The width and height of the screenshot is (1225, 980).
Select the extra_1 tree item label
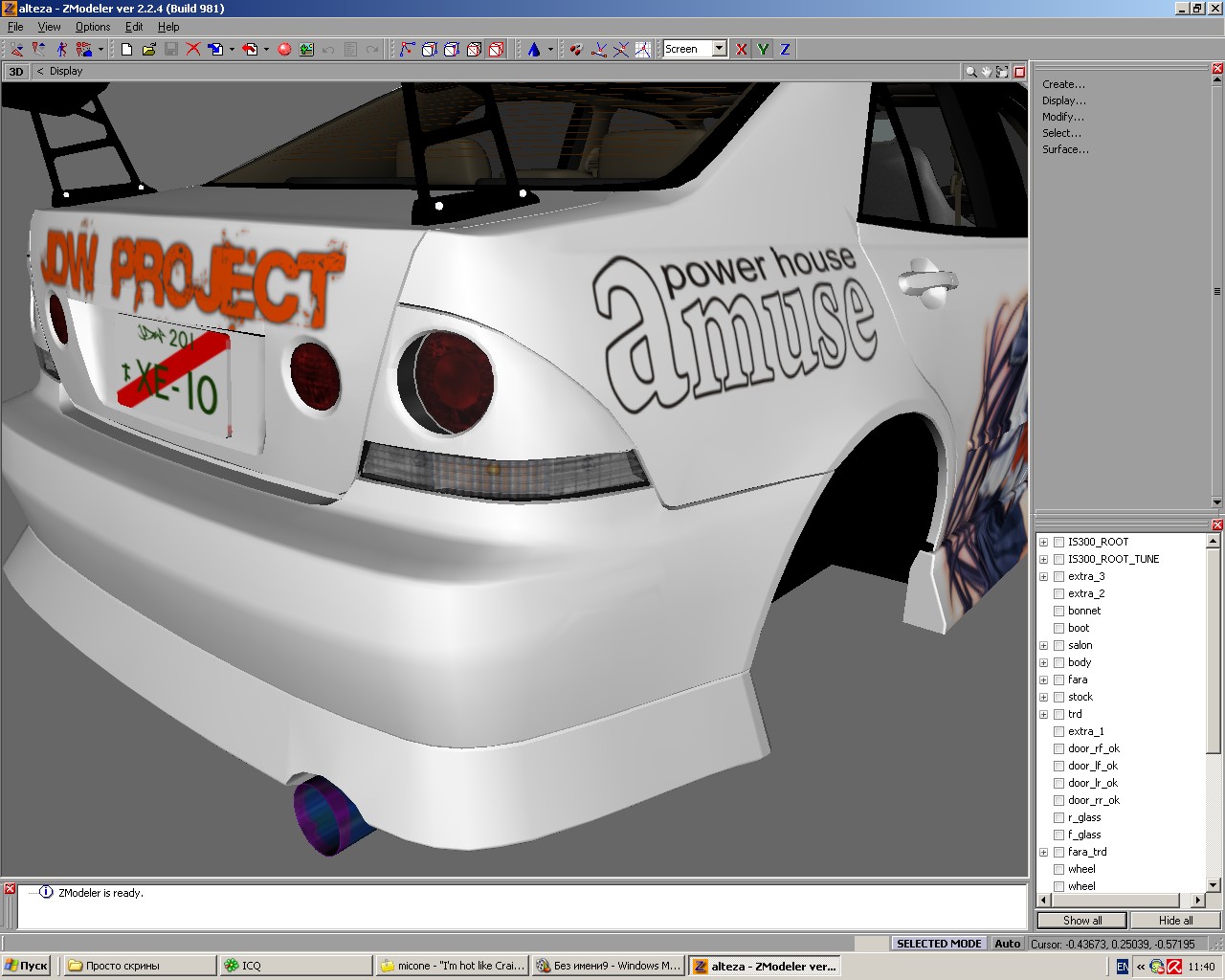pyautogui.click(x=1086, y=731)
